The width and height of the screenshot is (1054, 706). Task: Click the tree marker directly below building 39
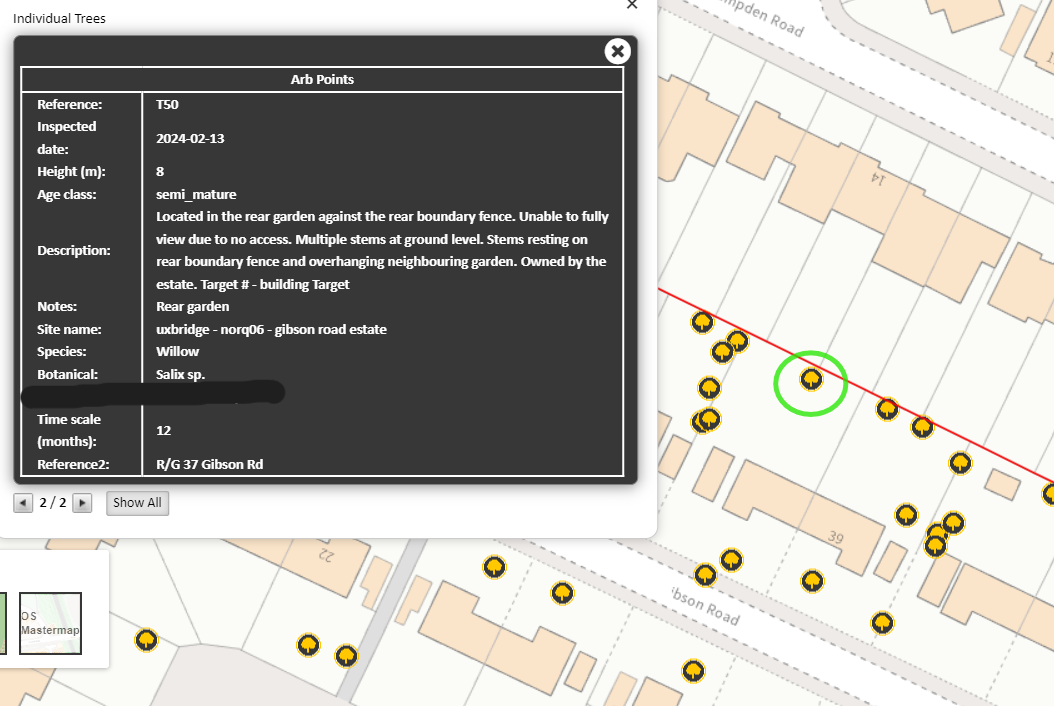(812, 580)
